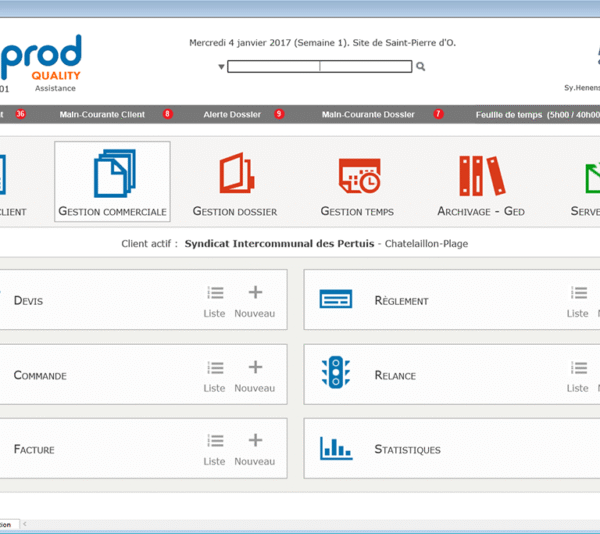Click the red 36 notification badge
Image resolution: width=600 pixels, height=534 pixels.
[20, 114]
